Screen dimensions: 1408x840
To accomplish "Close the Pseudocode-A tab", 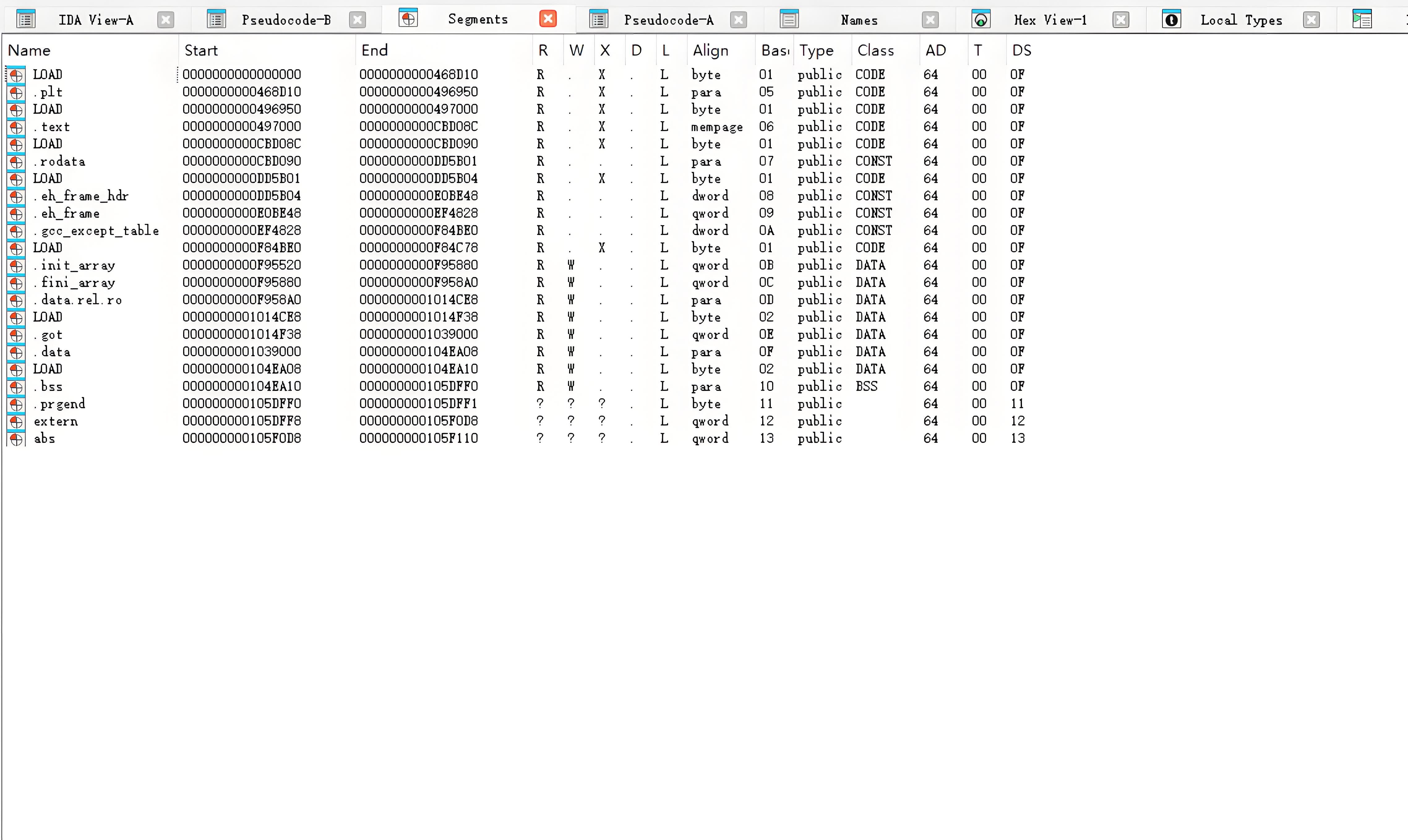I will coord(738,20).
